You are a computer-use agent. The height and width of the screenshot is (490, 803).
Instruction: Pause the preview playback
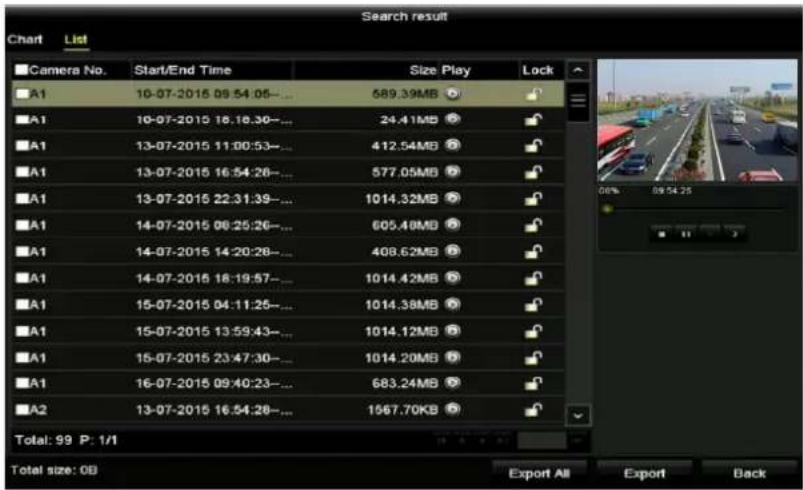686,234
